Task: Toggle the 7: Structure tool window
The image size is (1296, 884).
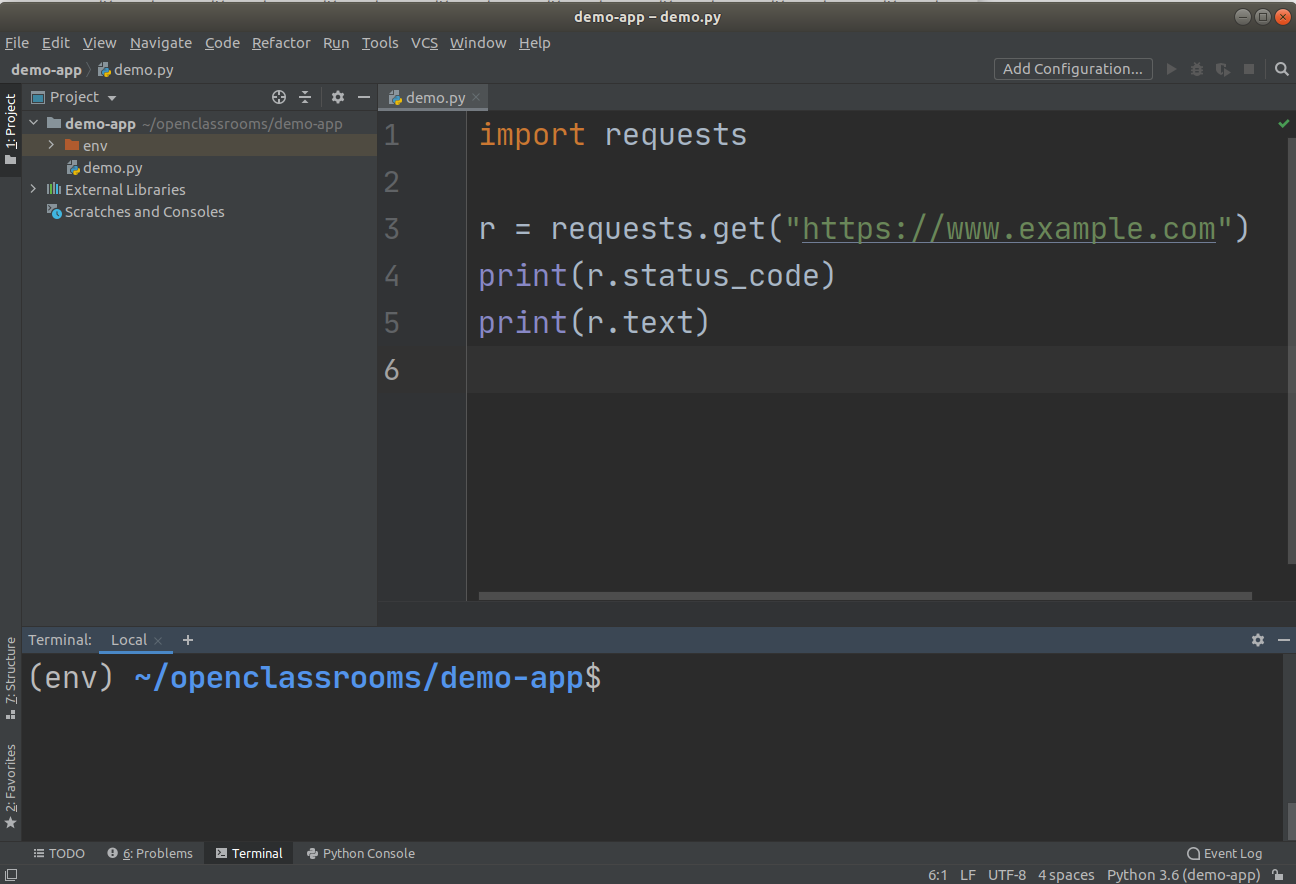Action: pos(11,678)
